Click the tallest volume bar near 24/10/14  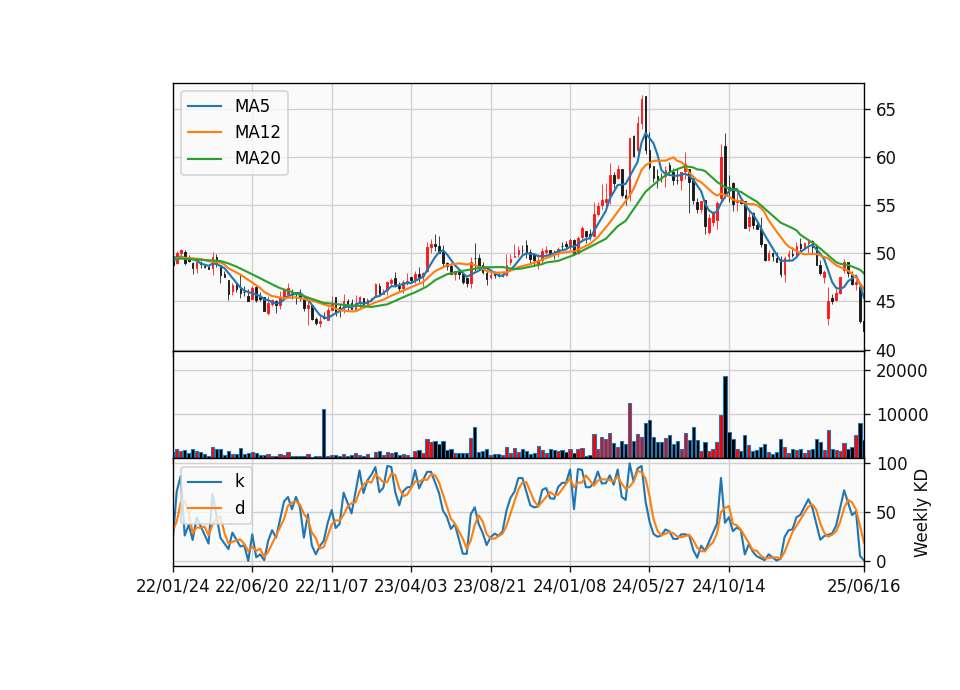[x=726, y=417]
